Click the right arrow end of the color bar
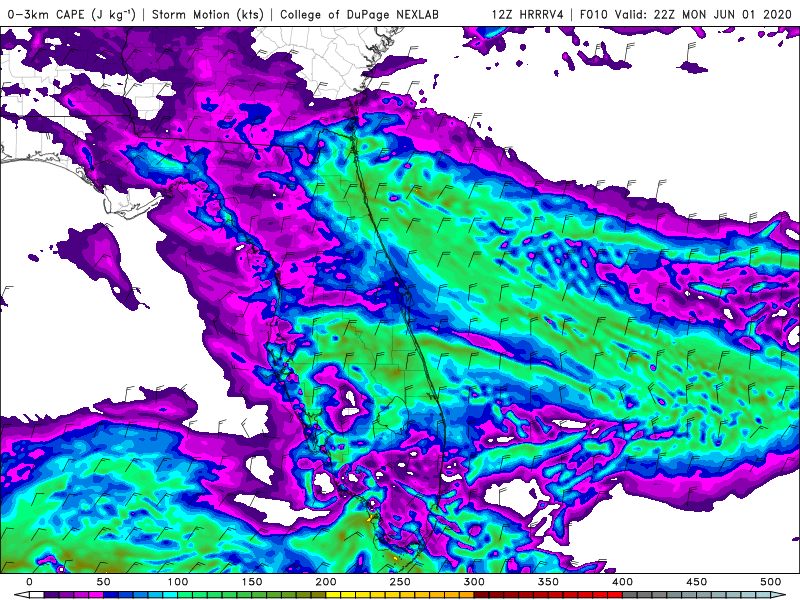The width and height of the screenshot is (800, 600). (x=778, y=595)
